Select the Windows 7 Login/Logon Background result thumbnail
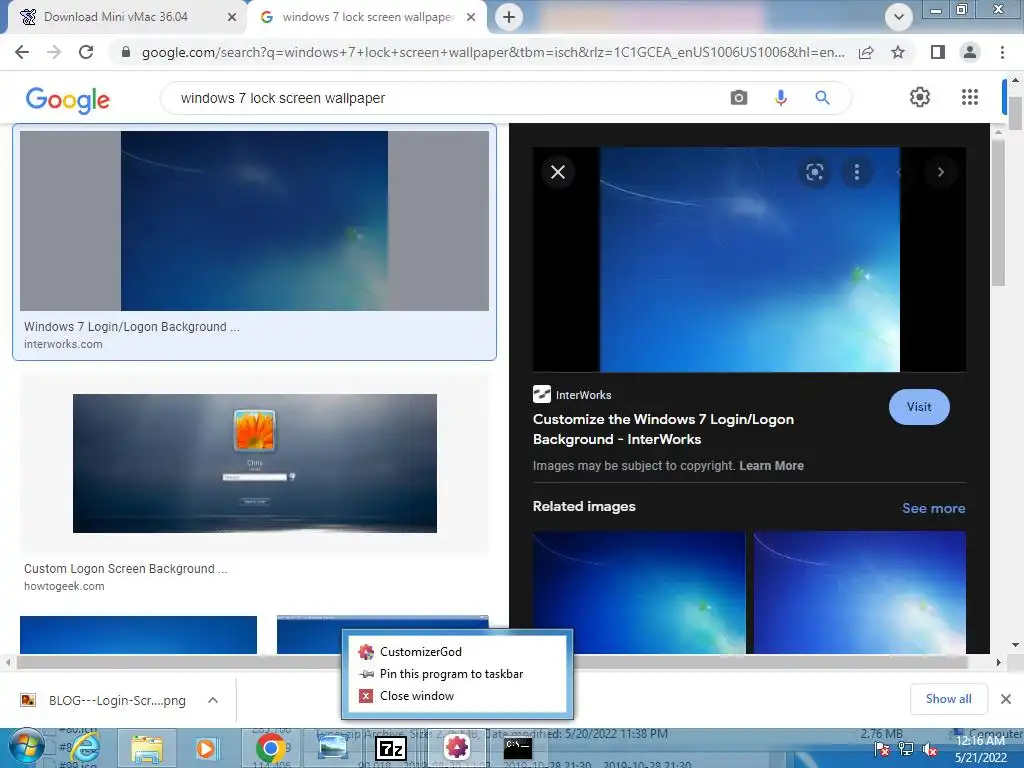Viewport: 1024px width, 768px height. coord(254,221)
